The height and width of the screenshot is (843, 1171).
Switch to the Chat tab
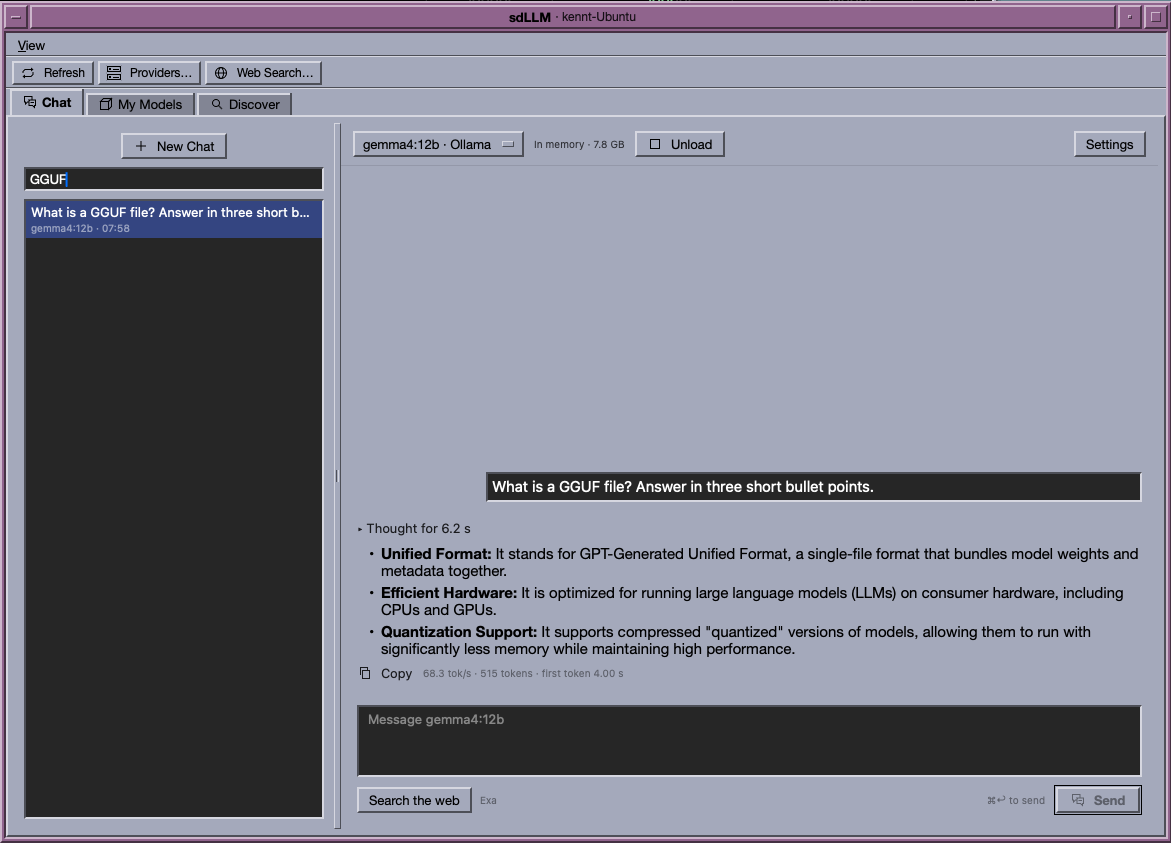47,102
